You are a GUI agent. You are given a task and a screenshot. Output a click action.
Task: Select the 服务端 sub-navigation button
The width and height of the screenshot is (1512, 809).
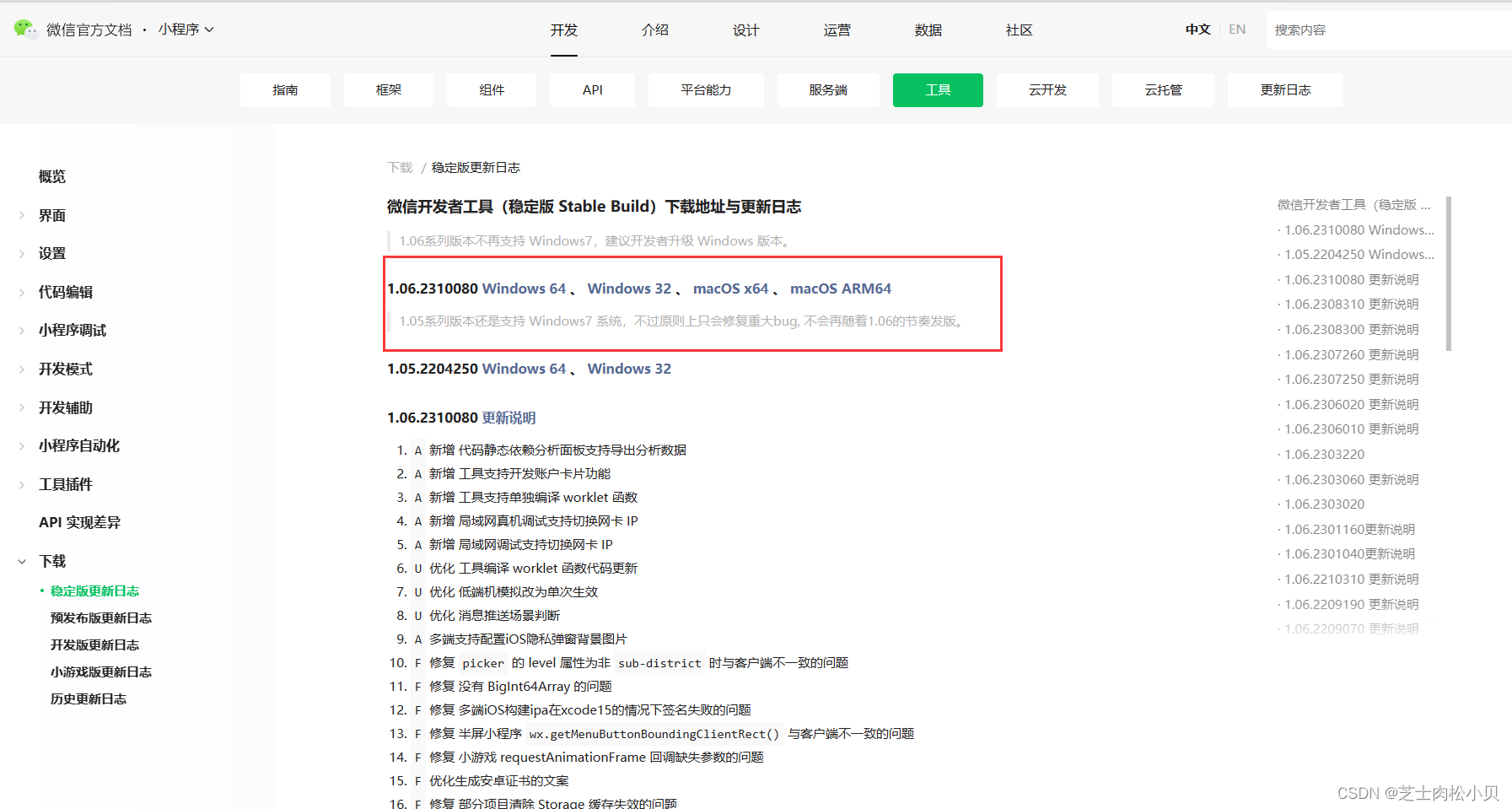[x=828, y=90]
